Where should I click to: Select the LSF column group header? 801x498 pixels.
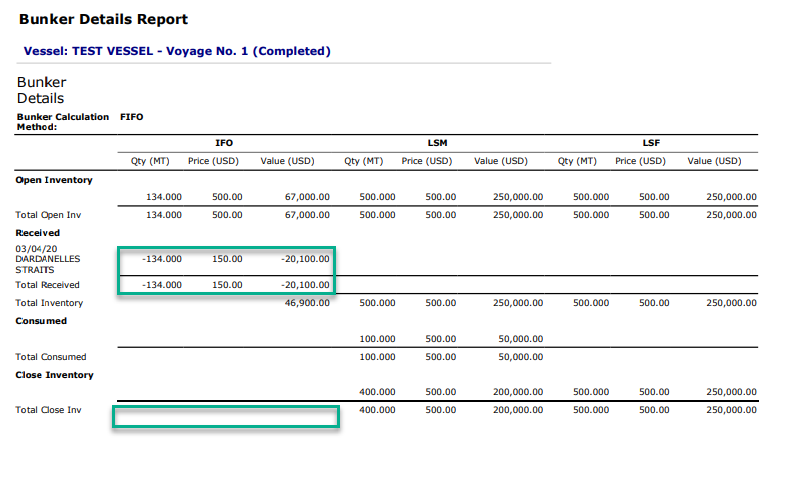pos(650,143)
